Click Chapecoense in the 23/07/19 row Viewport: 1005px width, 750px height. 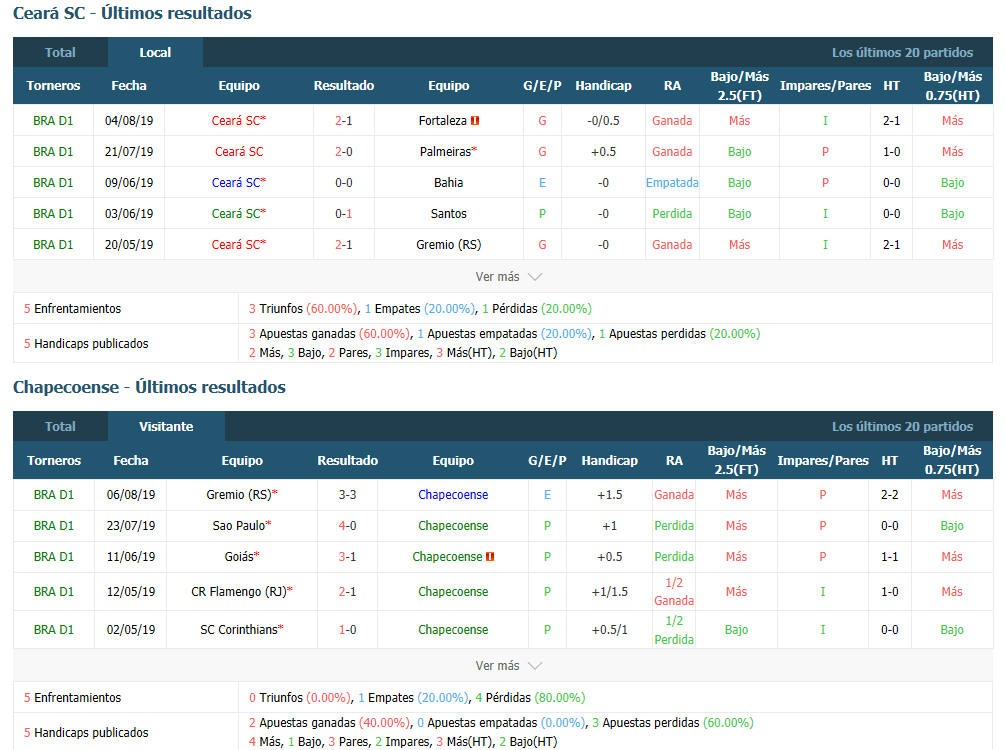pos(453,526)
